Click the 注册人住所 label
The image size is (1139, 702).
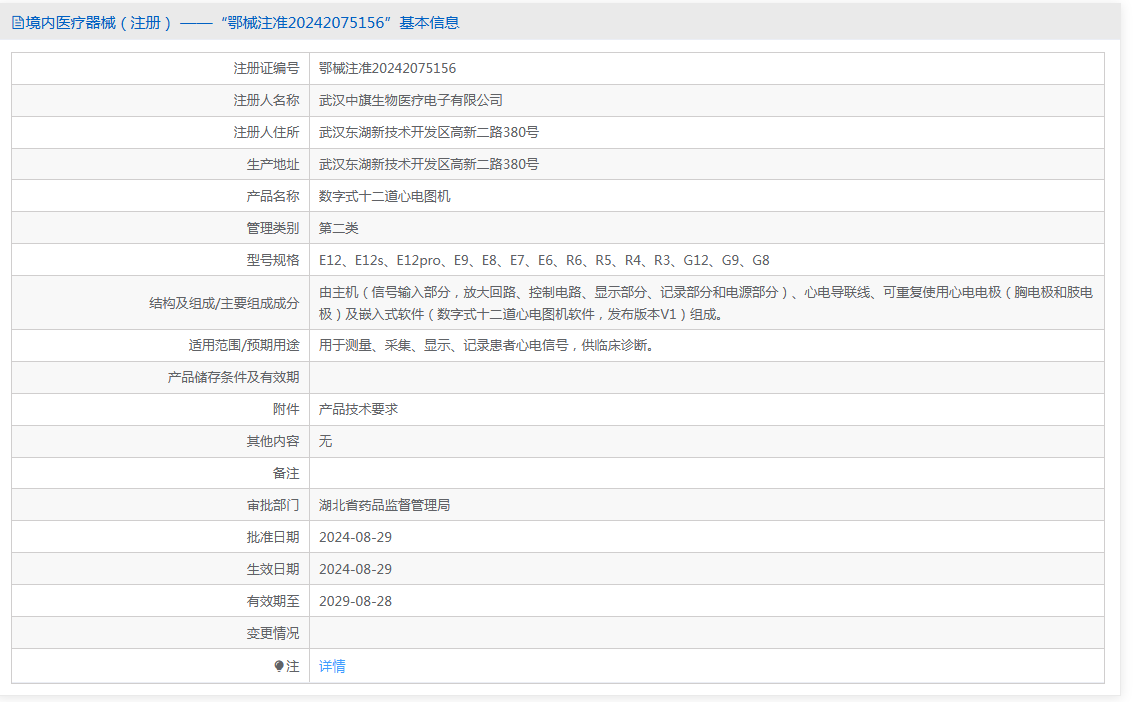pyautogui.click(x=266, y=132)
